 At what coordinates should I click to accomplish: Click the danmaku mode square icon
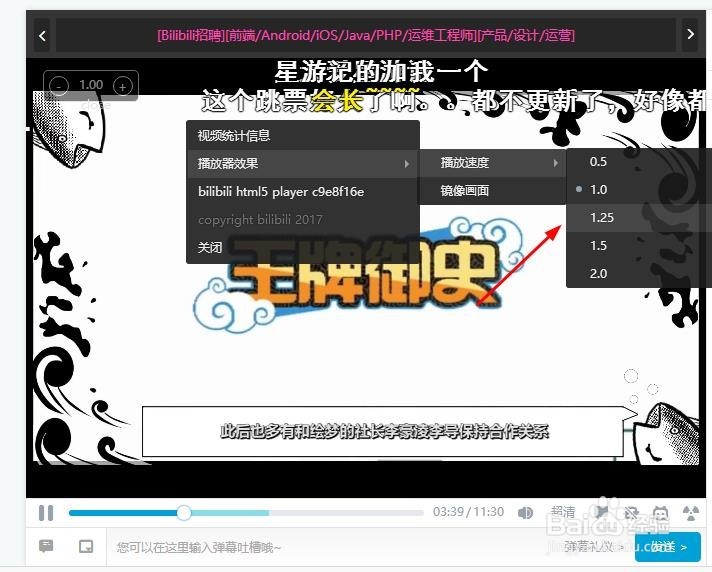tap(86, 546)
